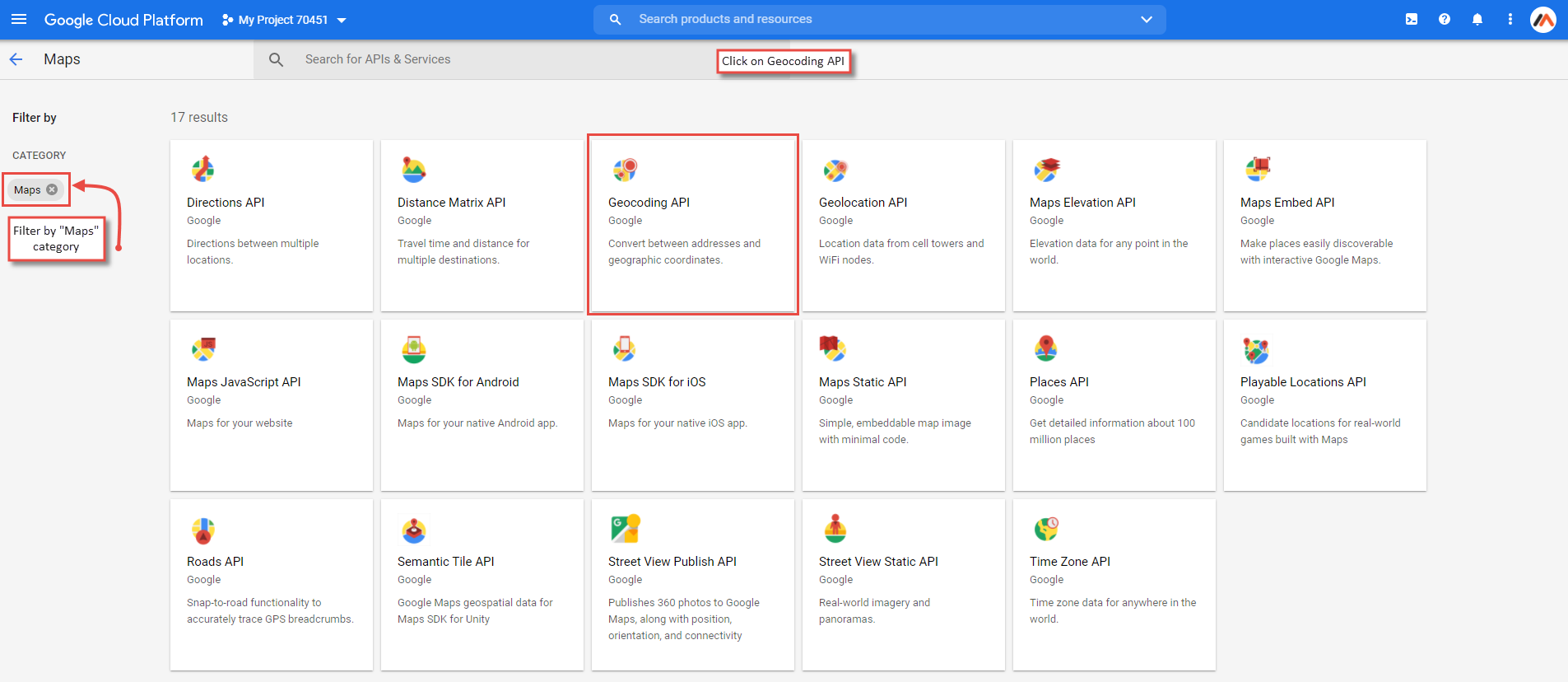
Task: Open Maps JavaScript API title
Action: (x=244, y=382)
